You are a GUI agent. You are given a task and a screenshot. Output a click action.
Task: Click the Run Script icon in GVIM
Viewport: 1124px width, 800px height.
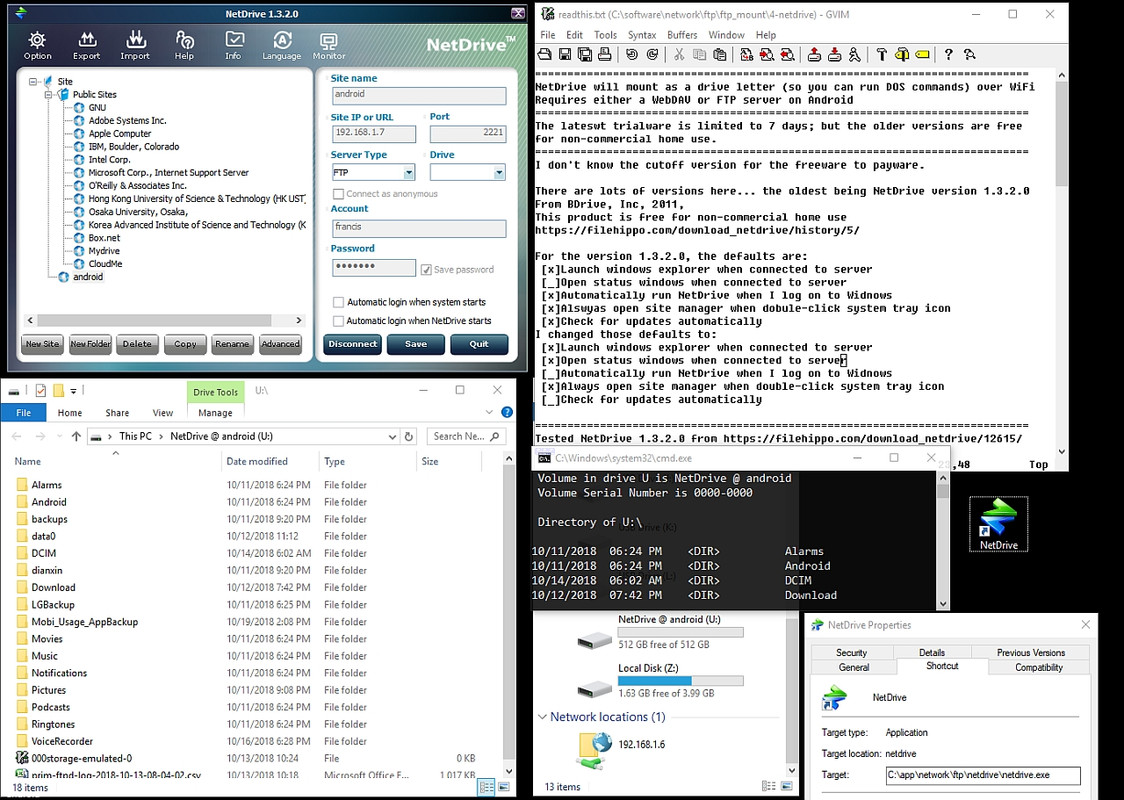coord(854,54)
